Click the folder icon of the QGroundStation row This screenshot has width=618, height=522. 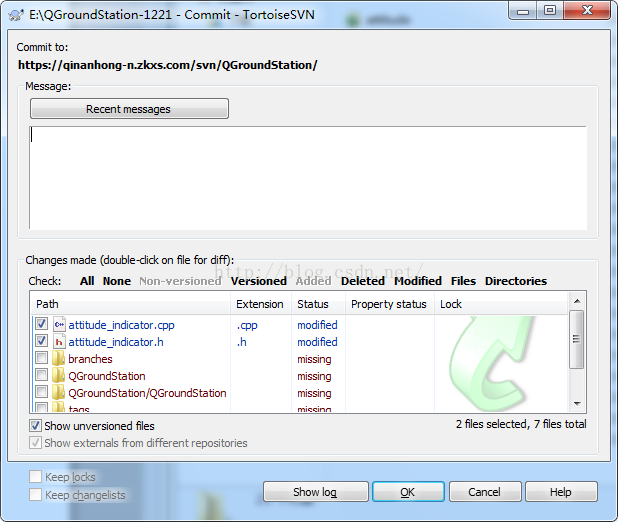tap(59, 376)
